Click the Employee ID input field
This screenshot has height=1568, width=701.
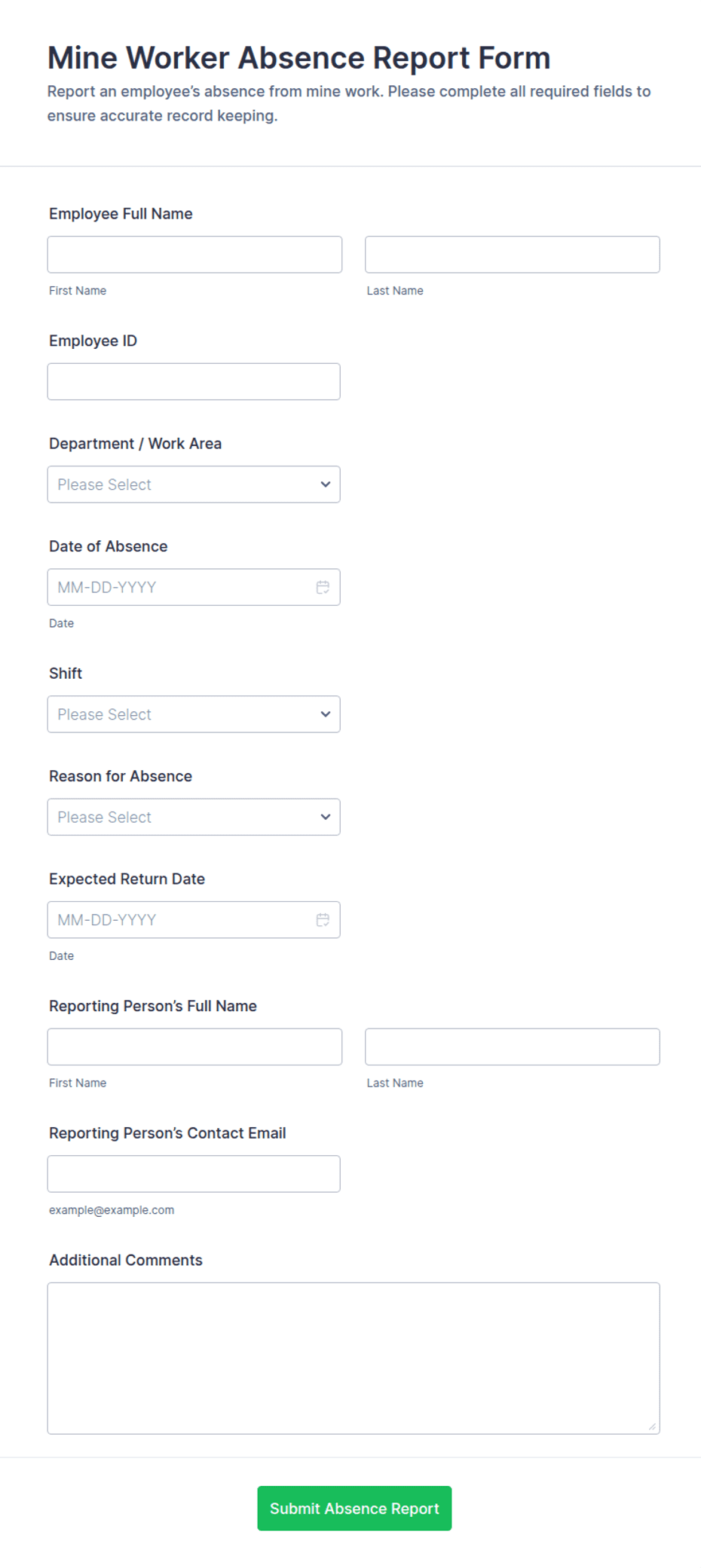194,381
